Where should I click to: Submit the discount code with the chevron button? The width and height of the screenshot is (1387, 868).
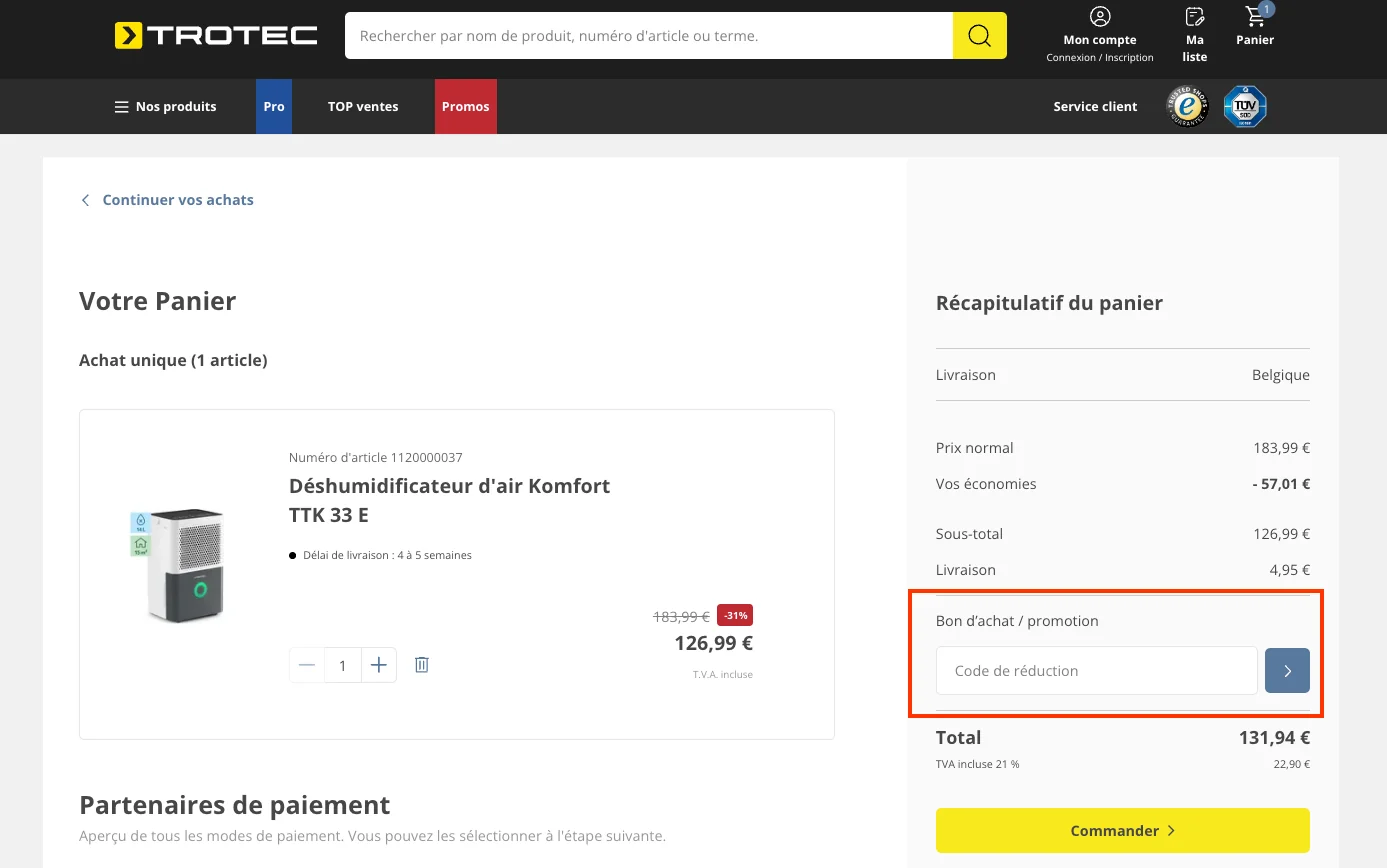(1287, 670)
